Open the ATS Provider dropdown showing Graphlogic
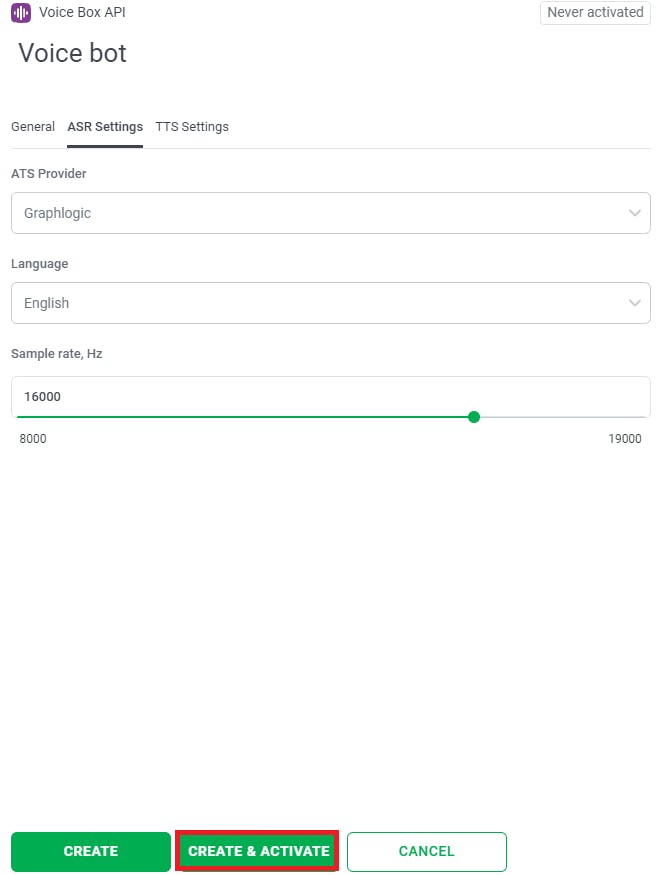The image size is (665, 875). pos(320,213)
